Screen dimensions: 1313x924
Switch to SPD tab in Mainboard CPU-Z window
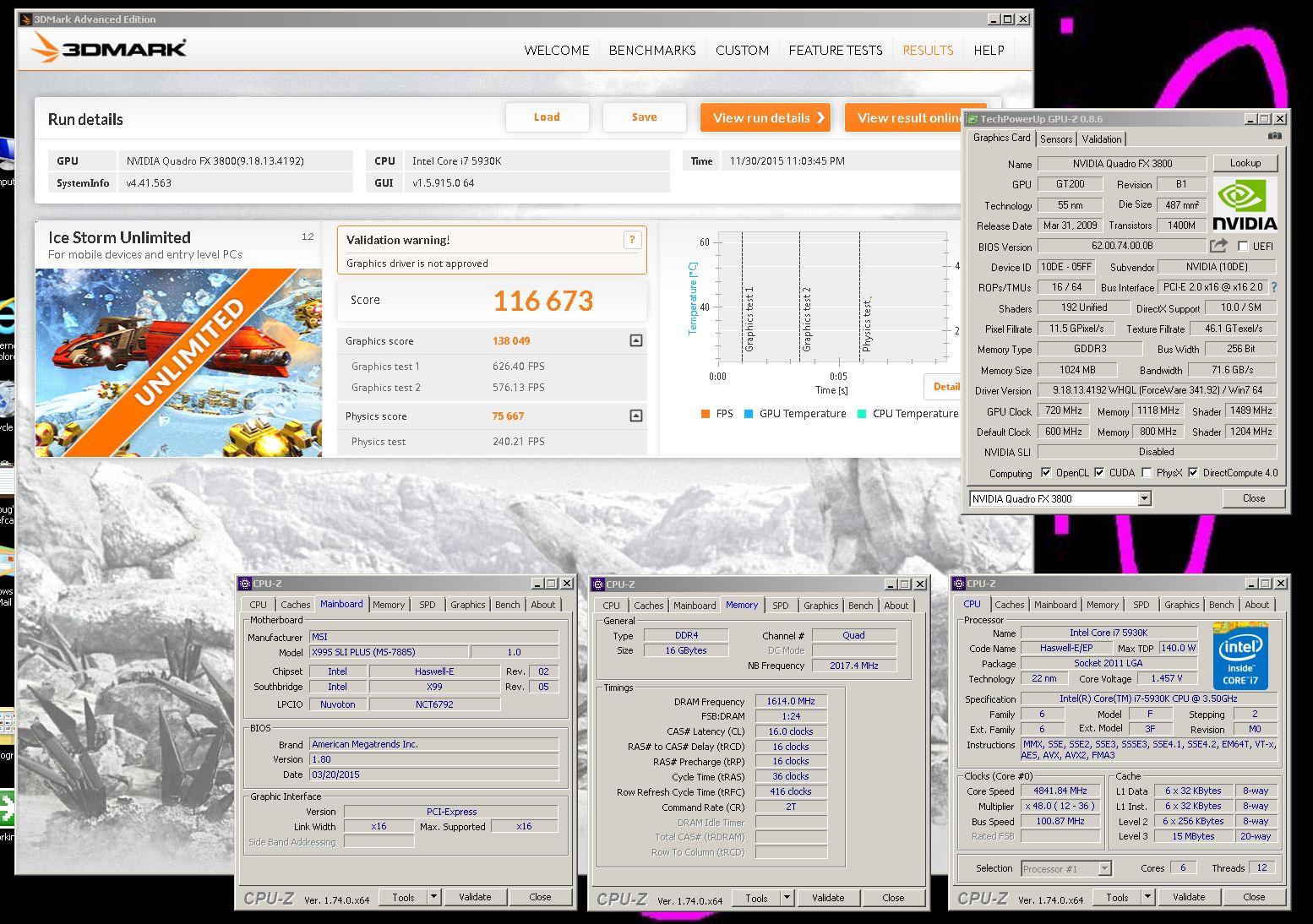point(428,605)
